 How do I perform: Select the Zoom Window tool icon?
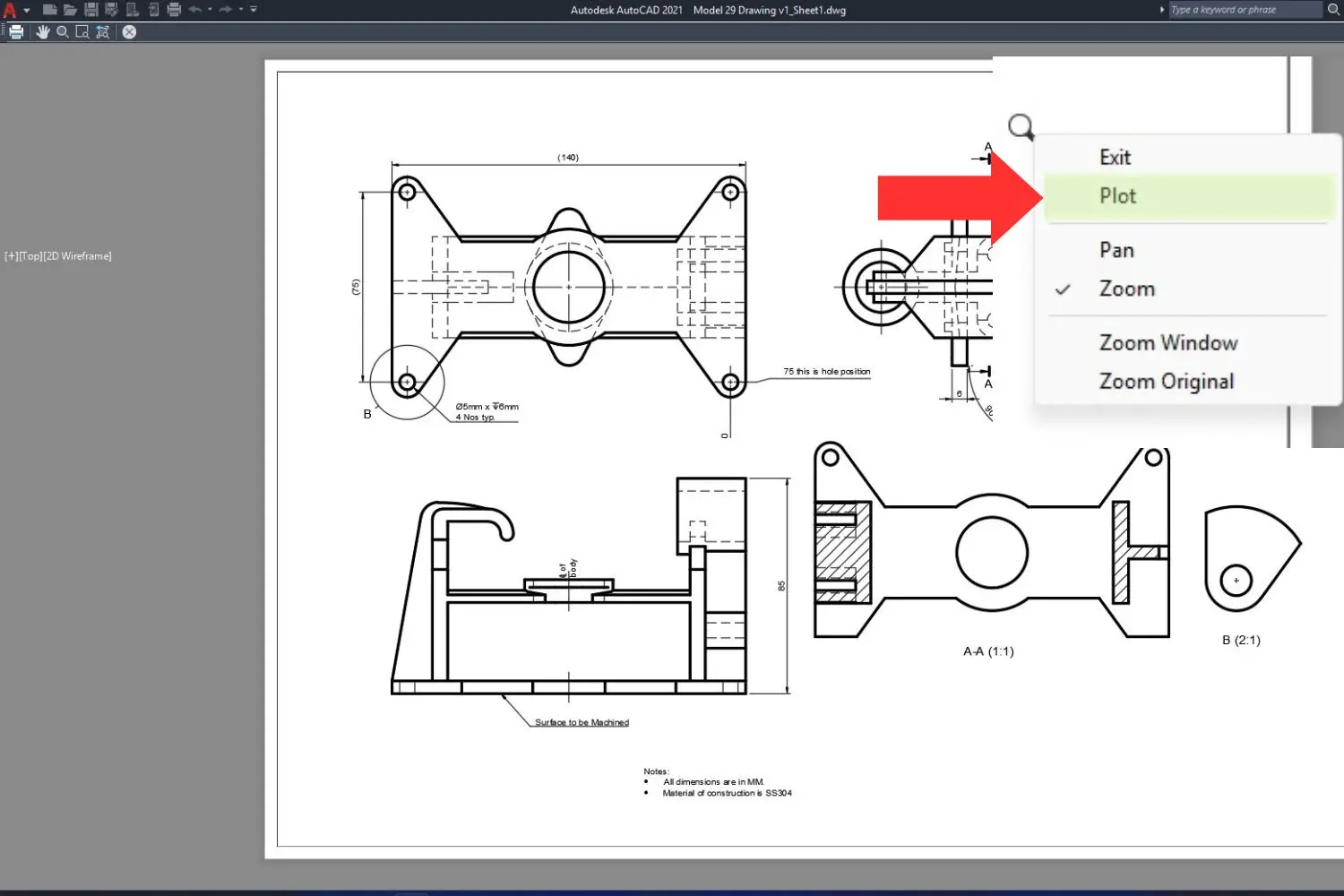click(82, 31)
